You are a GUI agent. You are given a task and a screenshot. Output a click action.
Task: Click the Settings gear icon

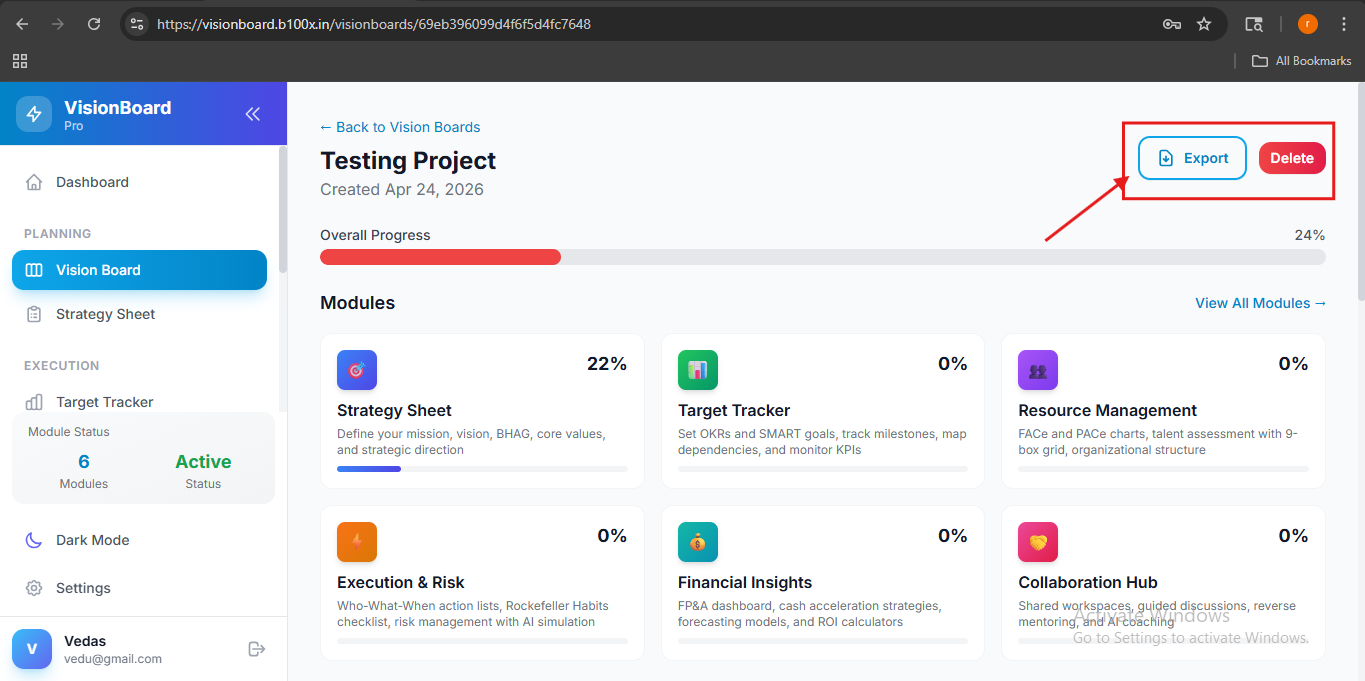pos(34,588)
